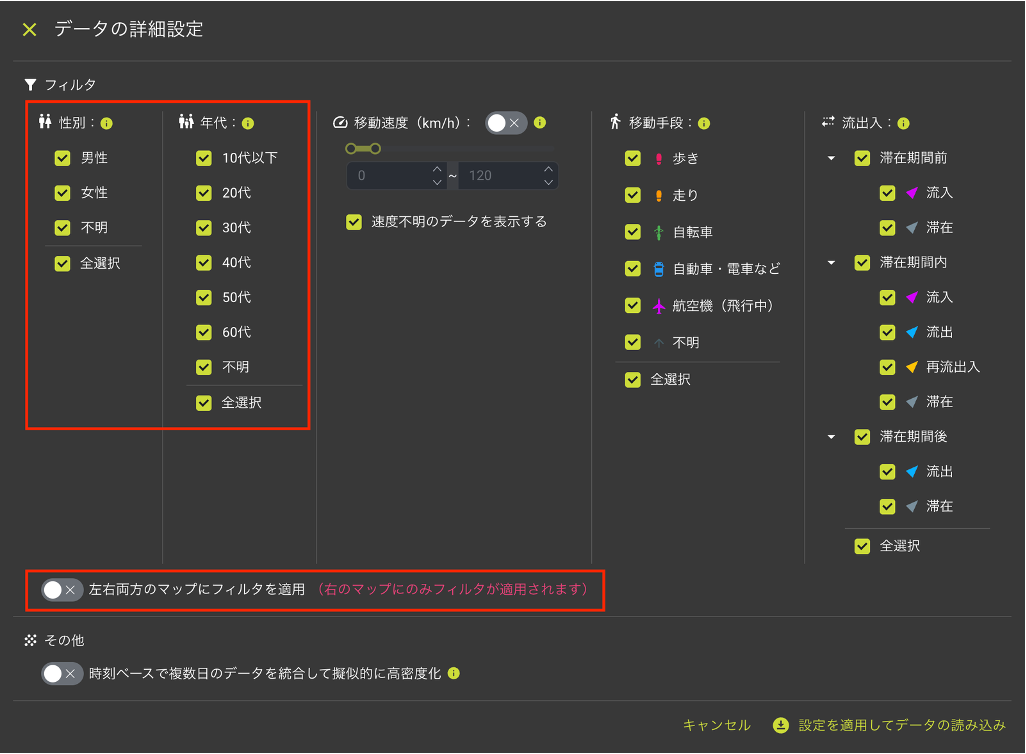The image size is (1026, 754).
Task: Click the info icon next to 流出入
Action: coord(903,124)
